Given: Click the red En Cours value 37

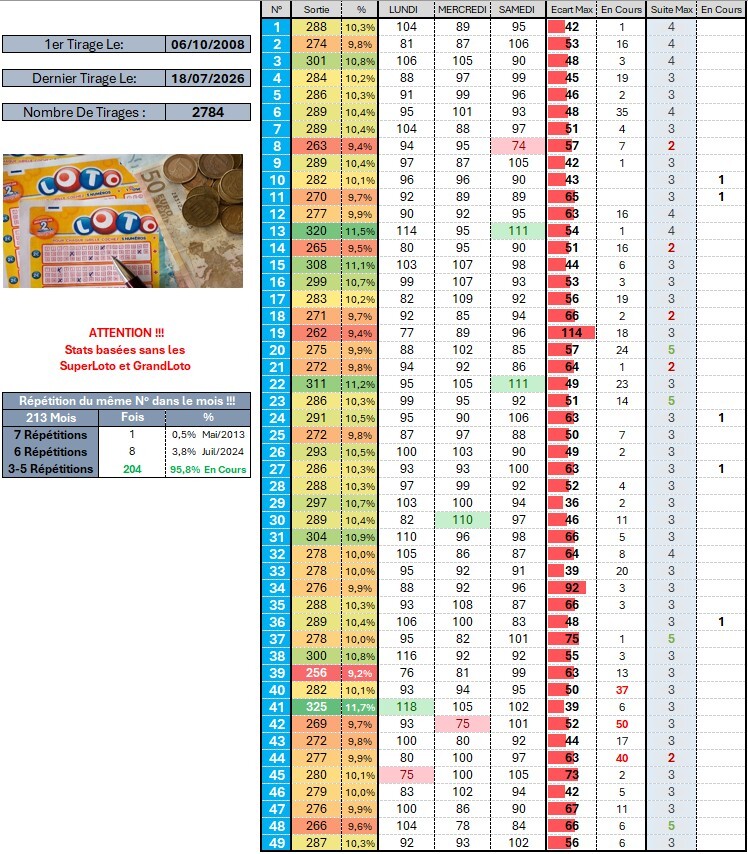Looking at the screenshot, I should 622,690.
